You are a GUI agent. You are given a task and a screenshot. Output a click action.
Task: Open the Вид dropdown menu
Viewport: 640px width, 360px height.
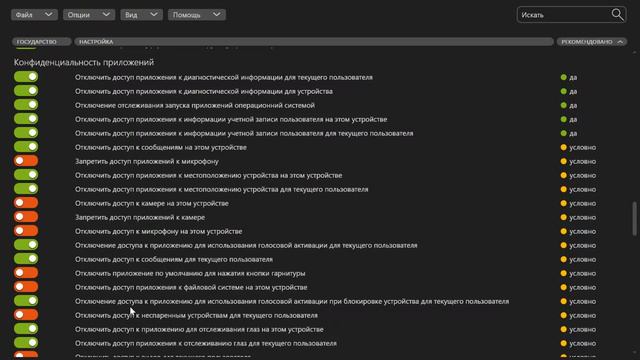point(141,15)
